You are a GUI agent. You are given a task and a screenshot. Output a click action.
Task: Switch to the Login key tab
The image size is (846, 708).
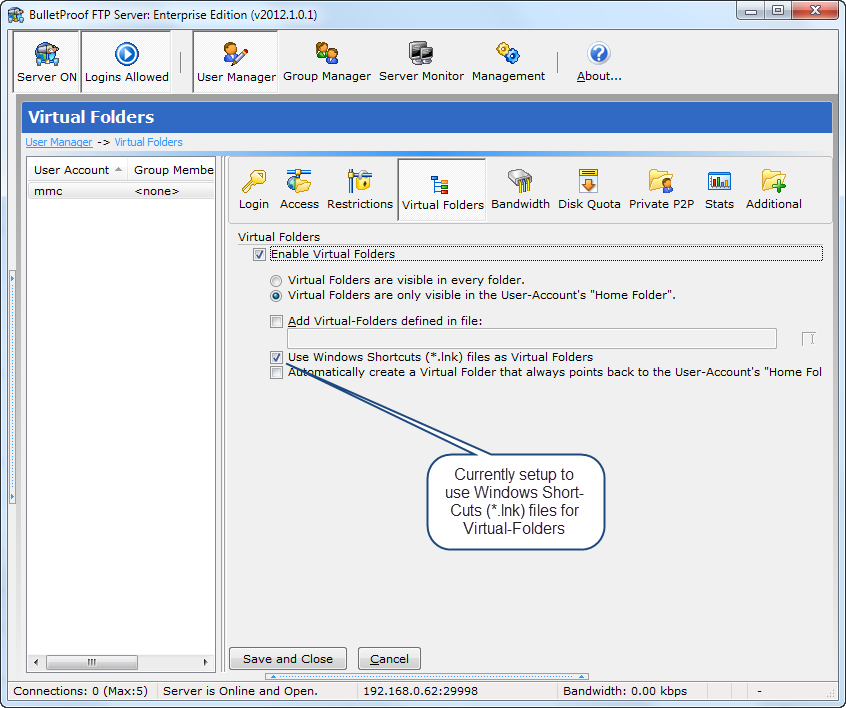point(254,189)
